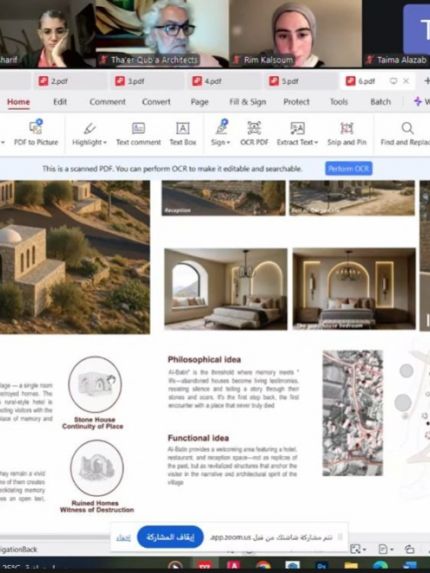Click Rim Kalsoum video tile
Viewport: 430px width, 573px height.
point(295,34)
